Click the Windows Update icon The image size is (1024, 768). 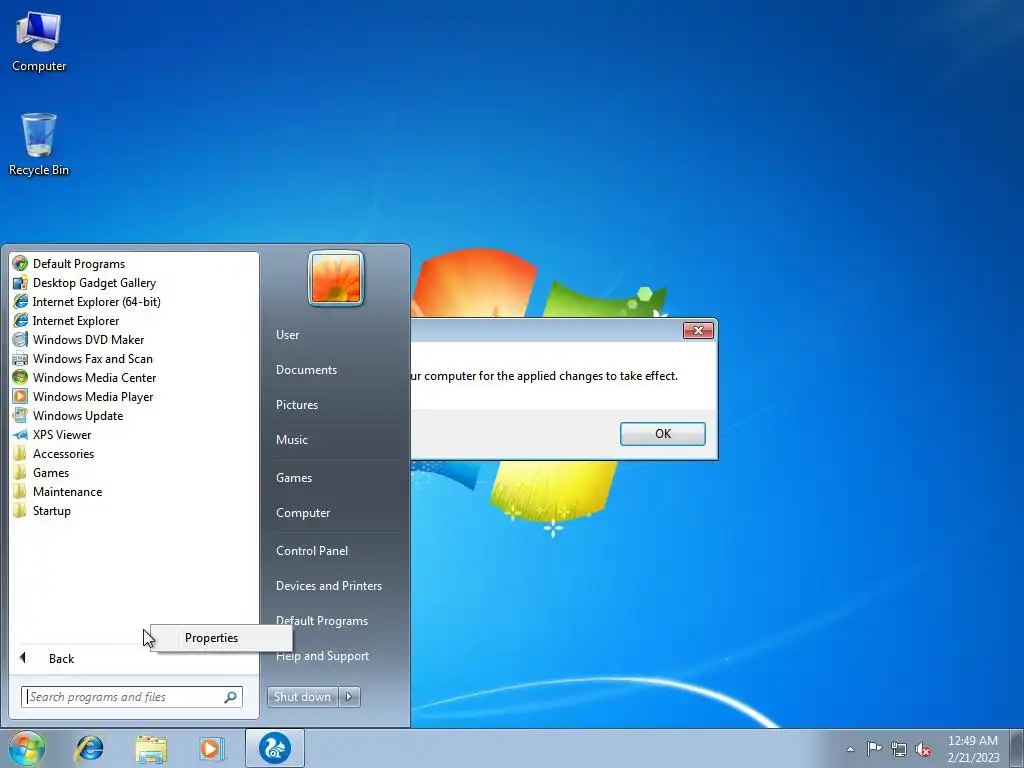20,415
